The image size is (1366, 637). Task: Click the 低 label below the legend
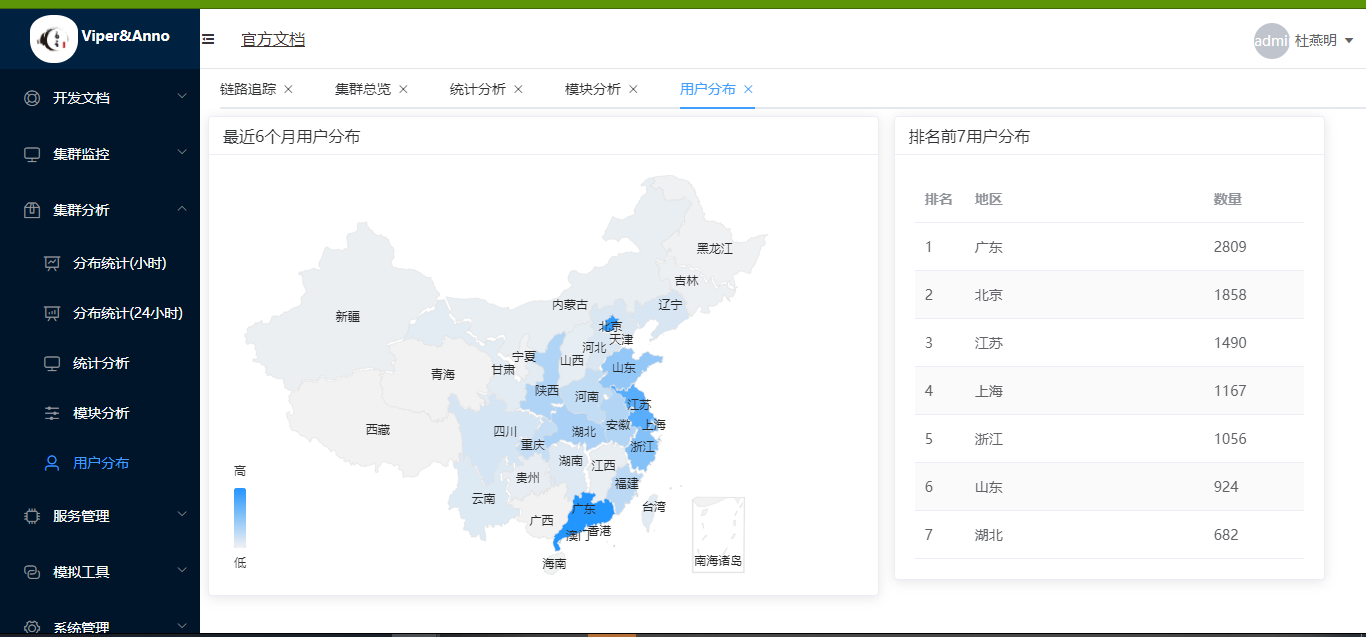pos(240,563)
